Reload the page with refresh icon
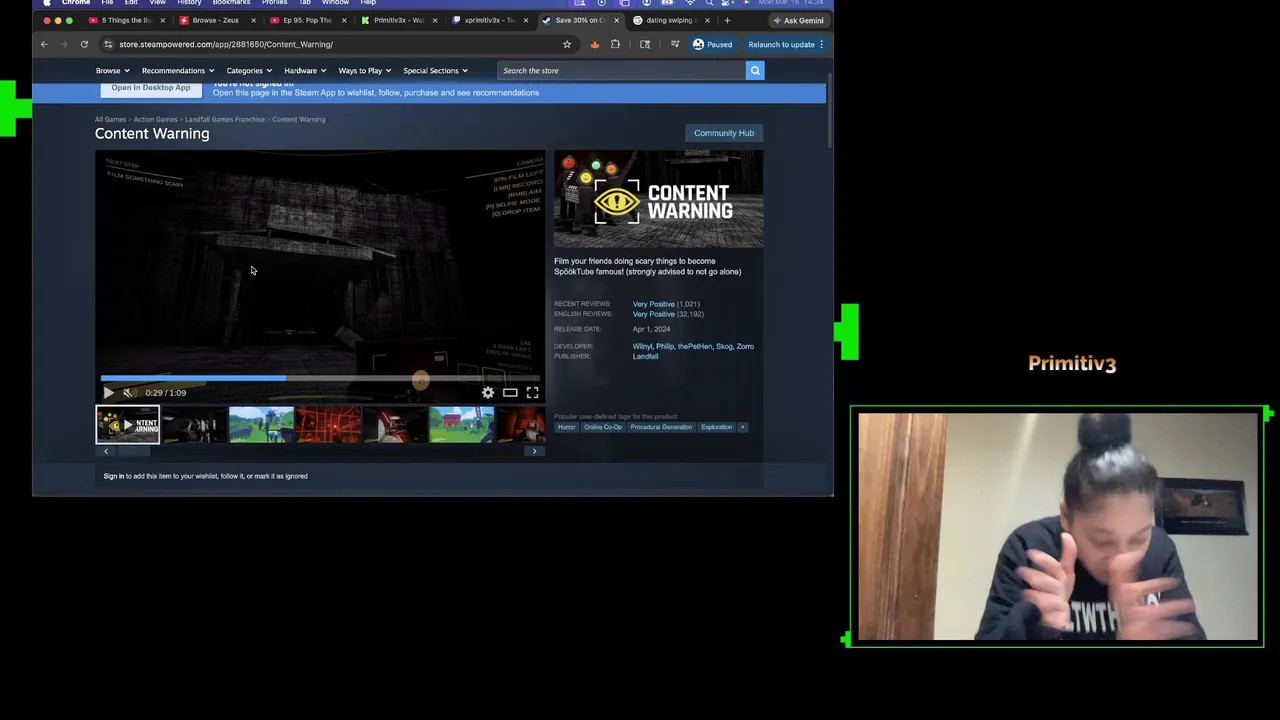The width and height of the screenshot is (1280, 720). (84, 44)
